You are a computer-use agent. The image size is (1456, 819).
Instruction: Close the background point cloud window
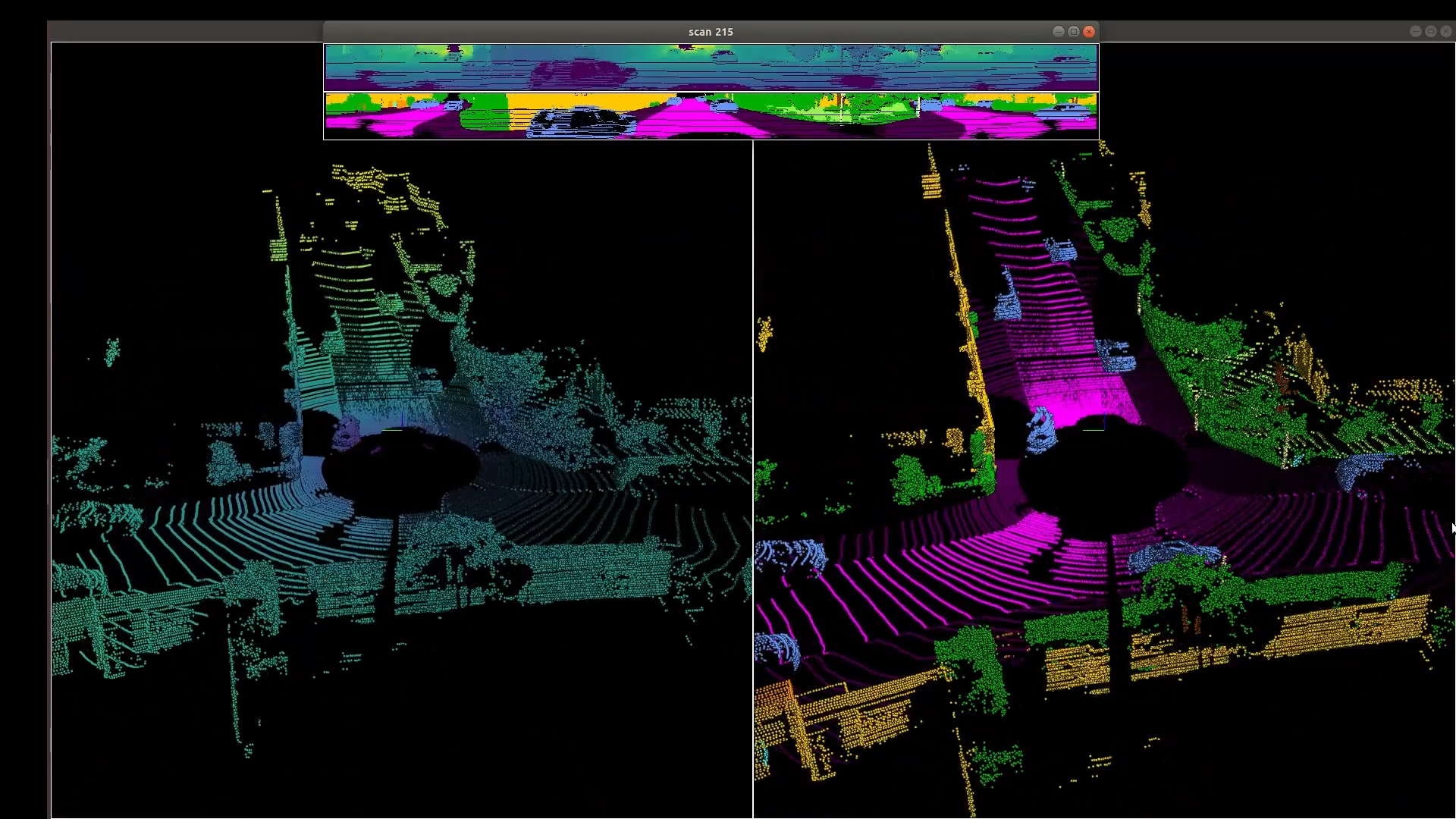point(1445,31)
